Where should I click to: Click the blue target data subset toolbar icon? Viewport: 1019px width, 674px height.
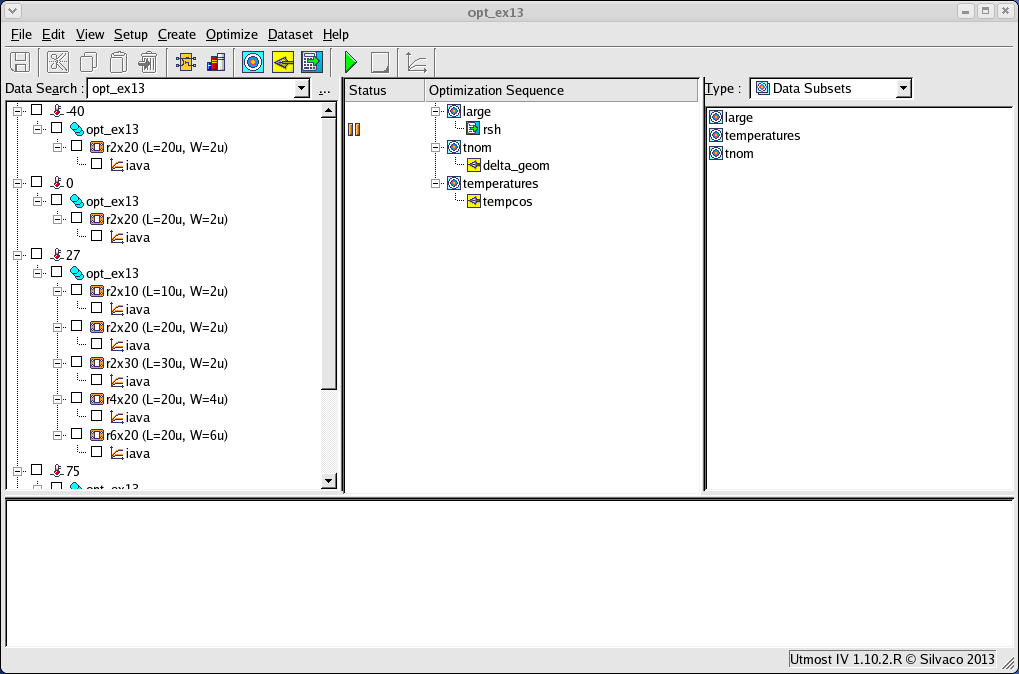253,62
